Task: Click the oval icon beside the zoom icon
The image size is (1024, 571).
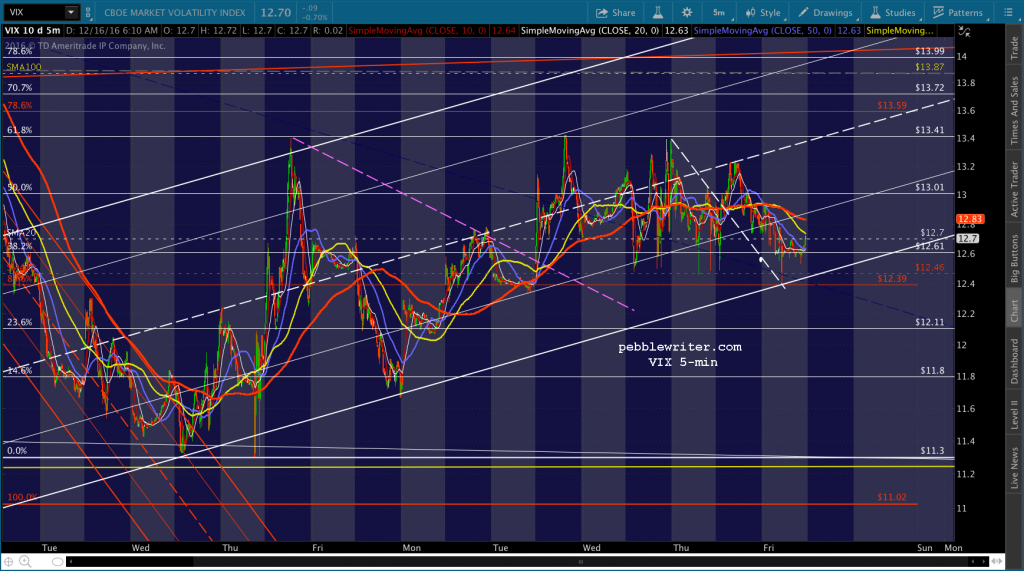Action: [x=57, y=562]
